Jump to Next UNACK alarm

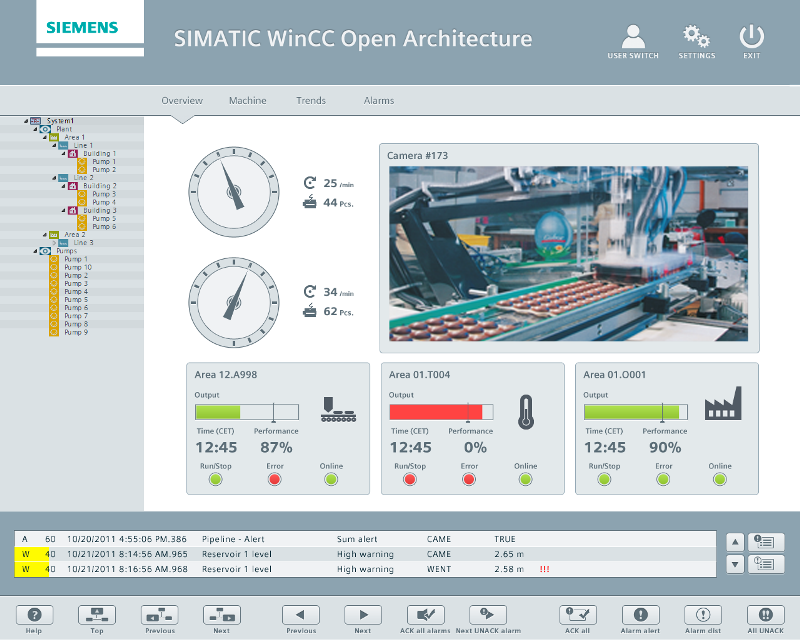click(x=488, y=615)
